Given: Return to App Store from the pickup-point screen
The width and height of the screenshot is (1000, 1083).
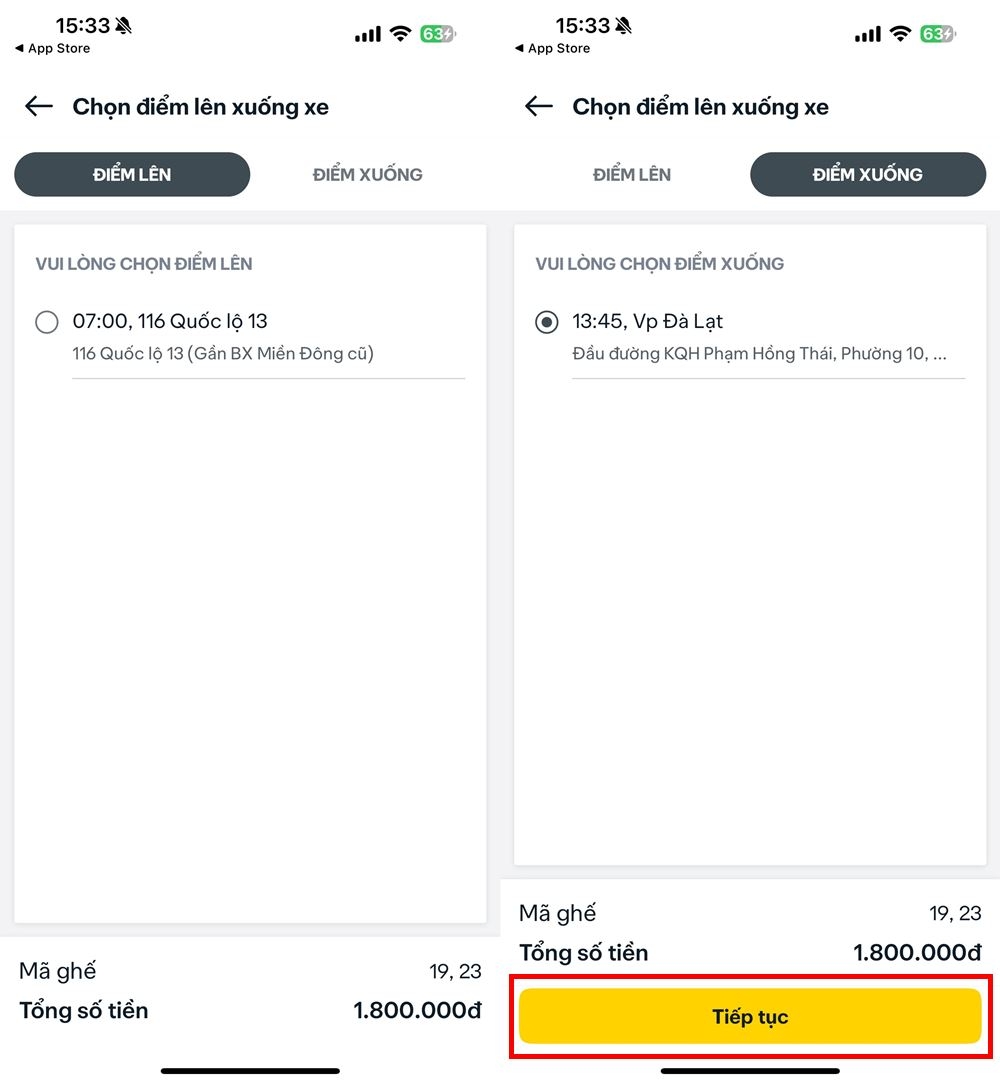Looking at the screenshot, I should click(53, 48).
